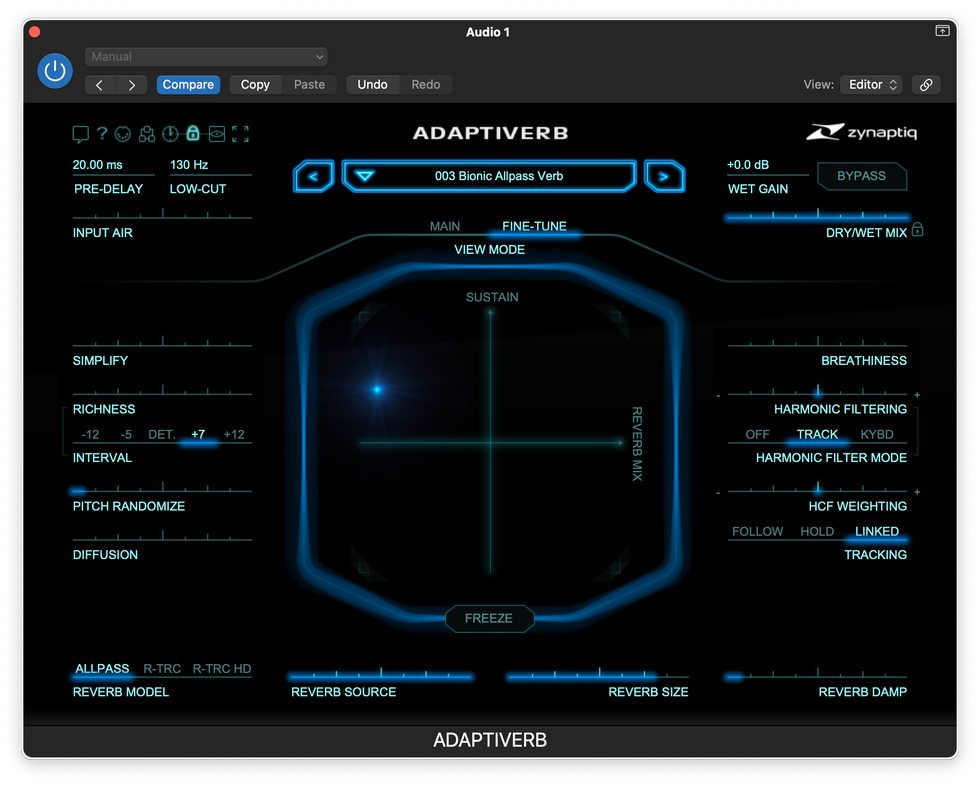Close the Audio 1 plug-in window
This screenshot has width=980, height=785.
tap(35, 32)
